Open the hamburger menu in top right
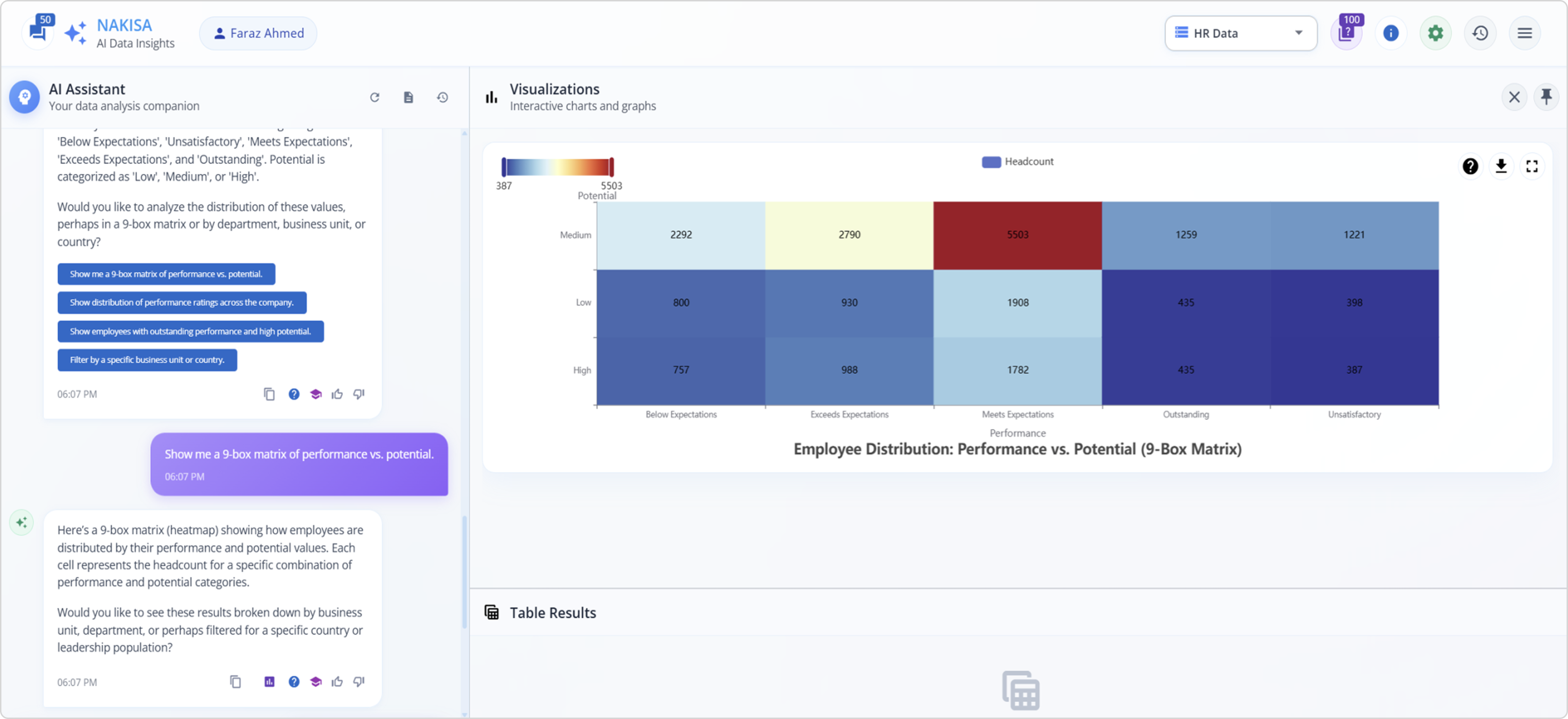 (1524, 33)
